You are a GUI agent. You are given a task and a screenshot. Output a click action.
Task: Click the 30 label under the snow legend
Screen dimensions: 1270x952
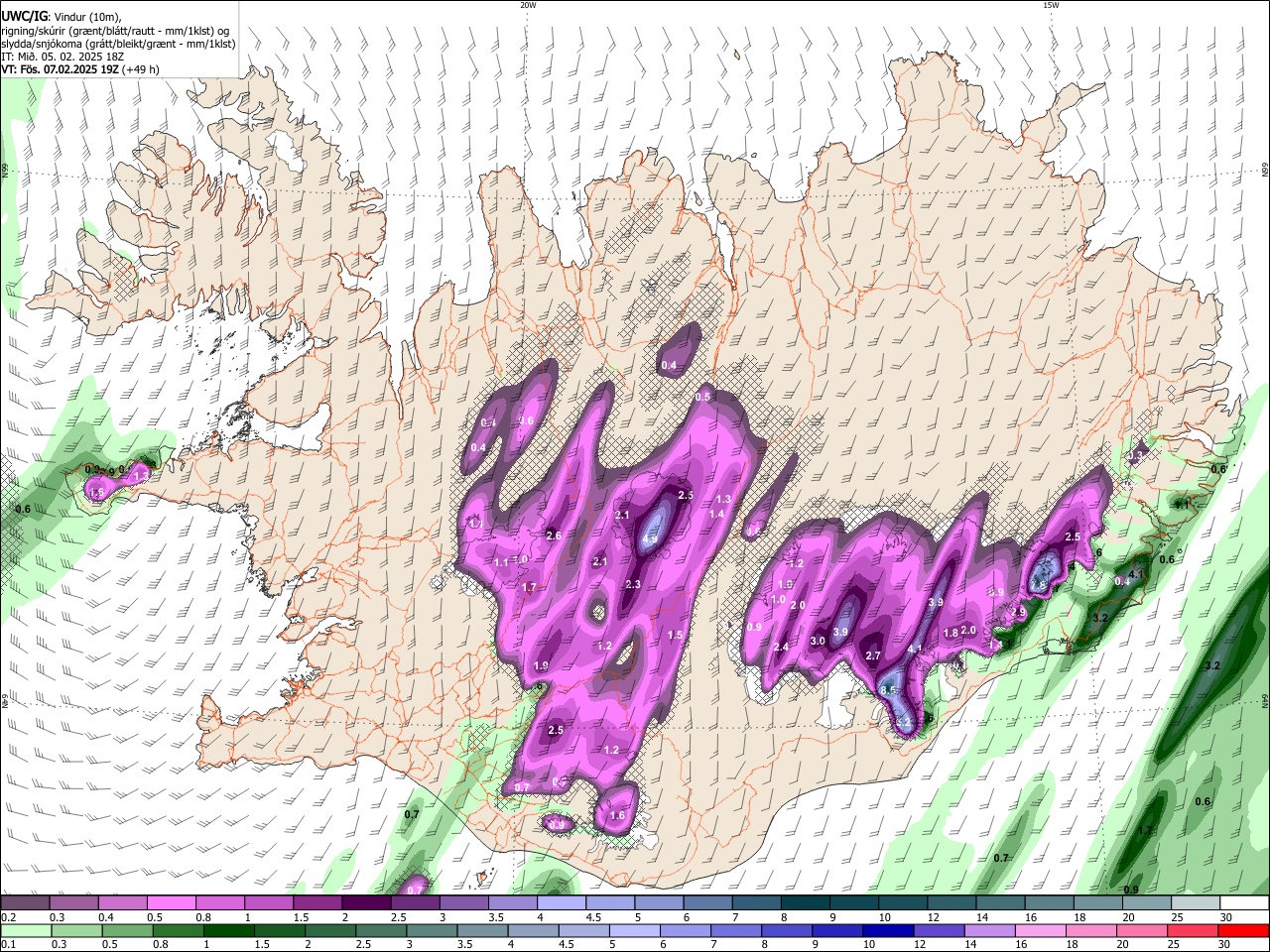1226,917
